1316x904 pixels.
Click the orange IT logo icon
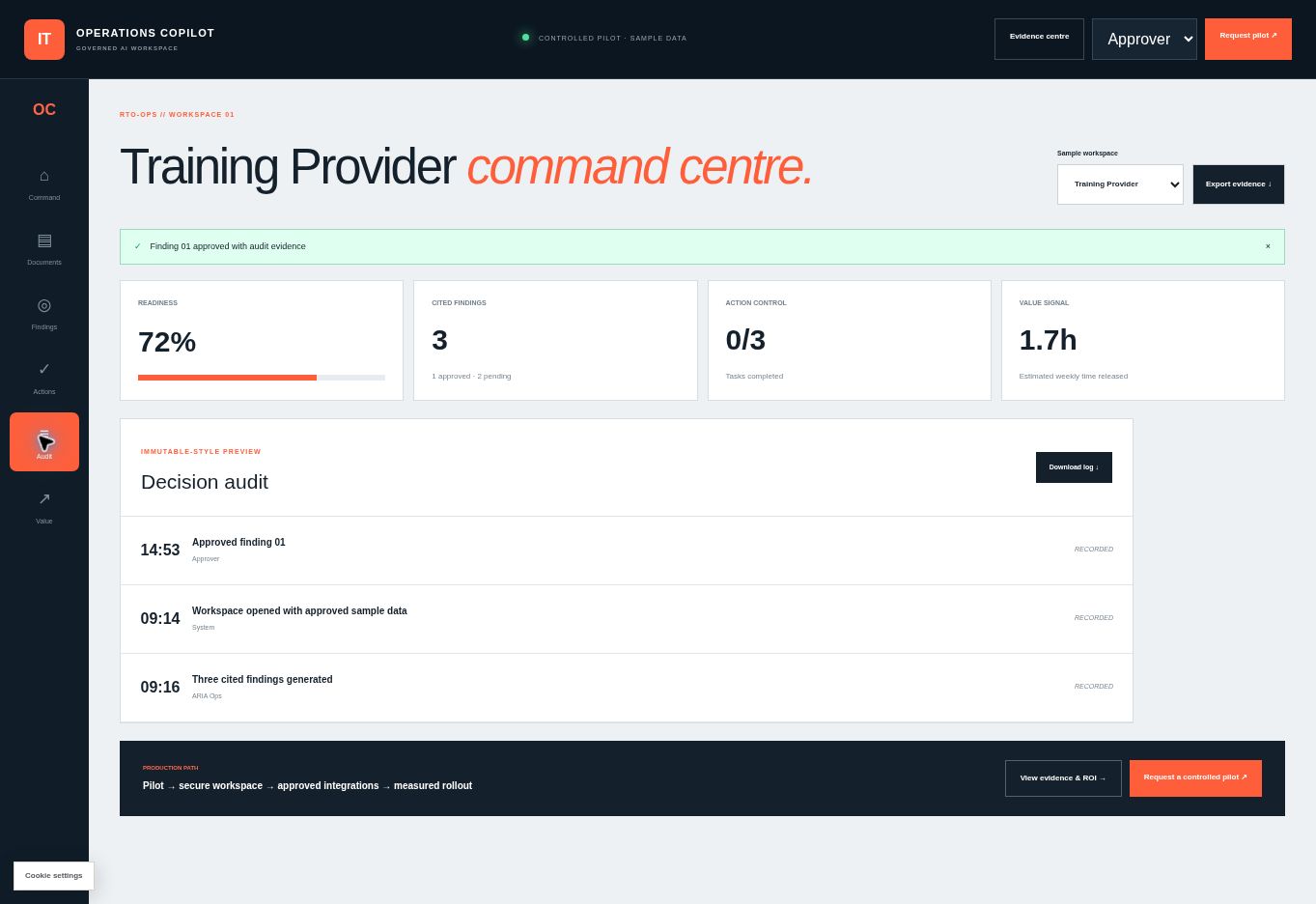tap(44, 40)
